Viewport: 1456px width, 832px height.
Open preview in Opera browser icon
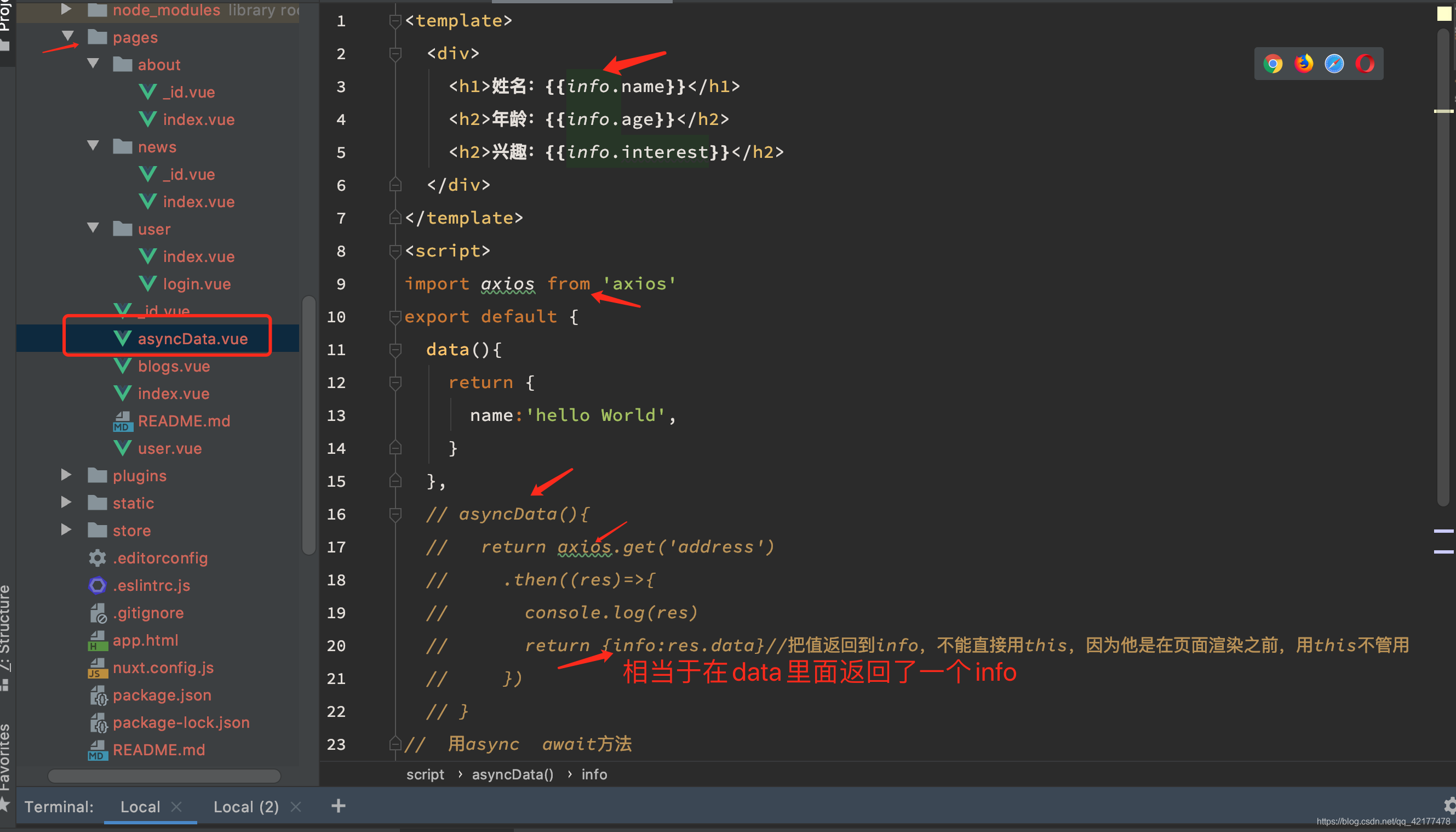(x=1365, y=64)
